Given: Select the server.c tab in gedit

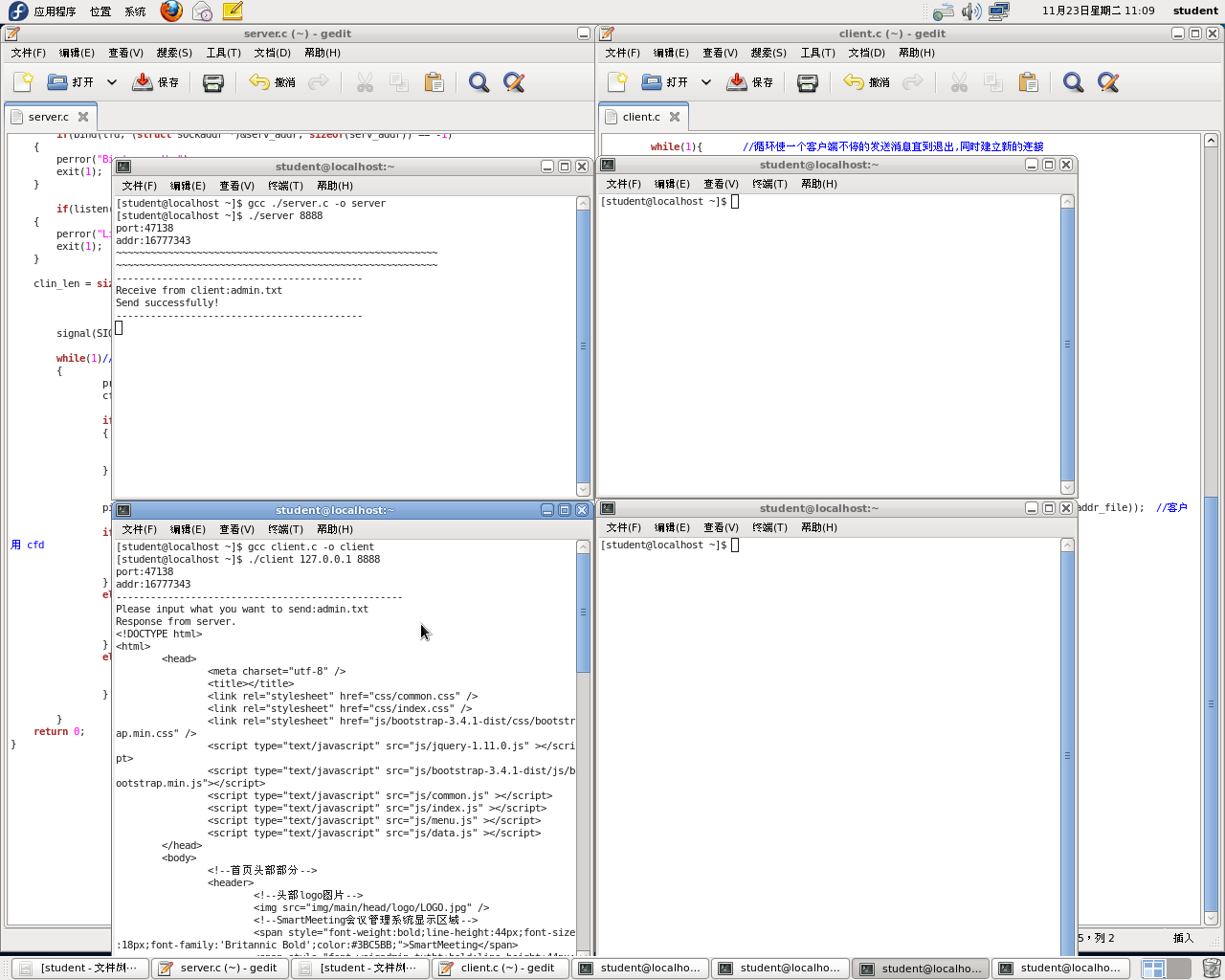Looking at the screenshot, I should [49, 117].
